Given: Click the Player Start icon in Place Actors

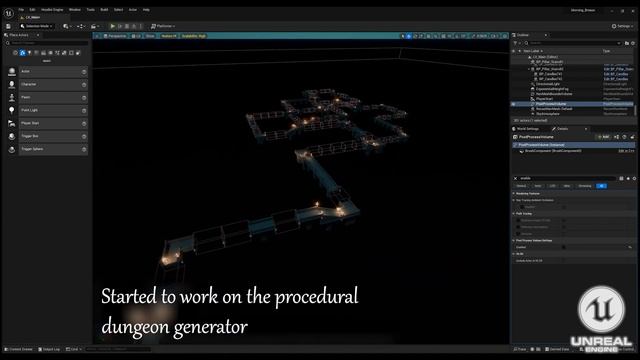Looking at the screenshot, I should 12,123.
